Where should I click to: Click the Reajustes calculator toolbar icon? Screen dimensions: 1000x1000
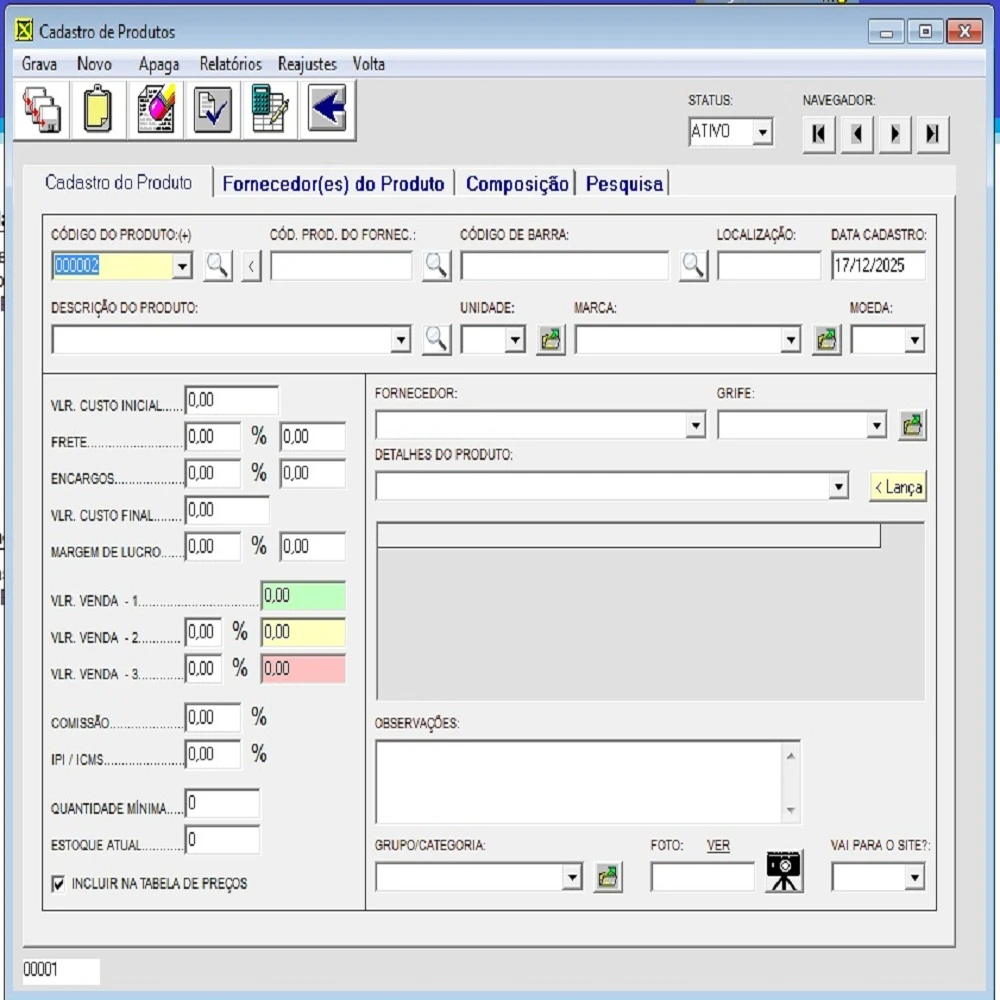click(x=270, y=109)
